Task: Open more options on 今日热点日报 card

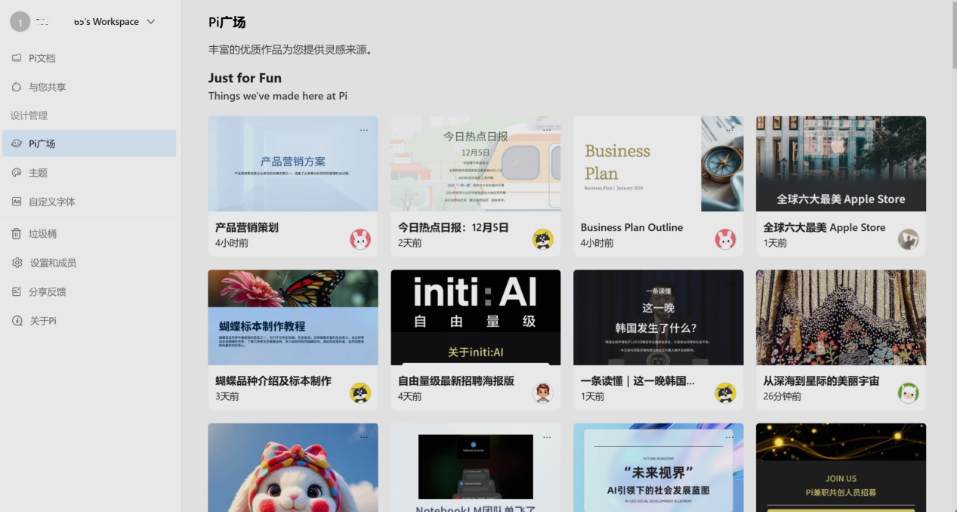Action: pos(547,130)
